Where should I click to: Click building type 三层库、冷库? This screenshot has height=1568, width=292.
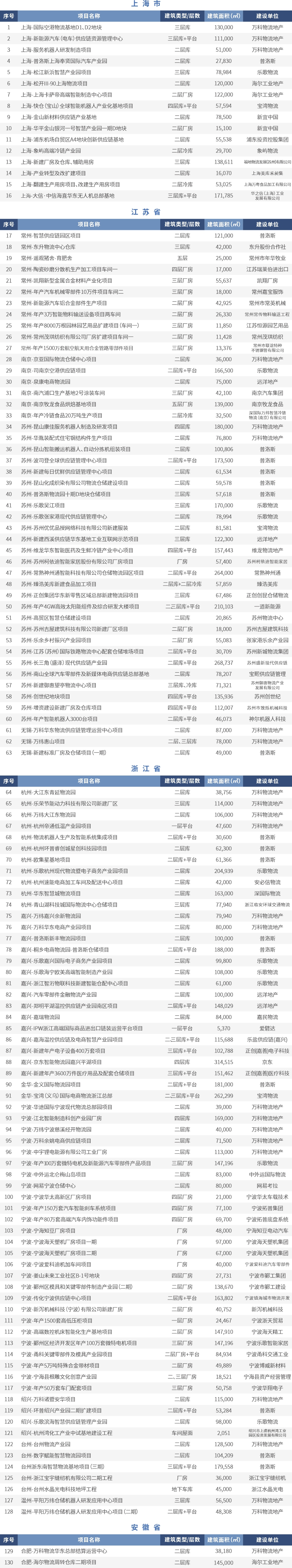pyautogui.click(x=183, y=685)
